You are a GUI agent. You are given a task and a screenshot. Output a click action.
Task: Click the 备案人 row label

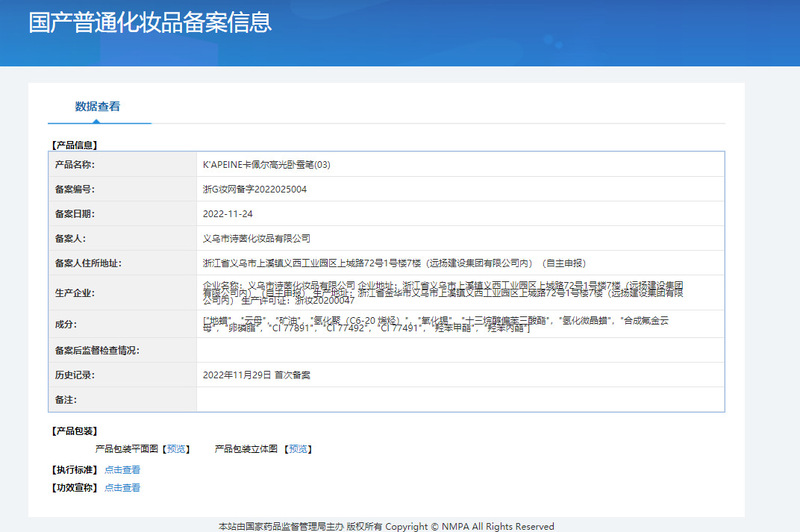click(x=70, y=238)
